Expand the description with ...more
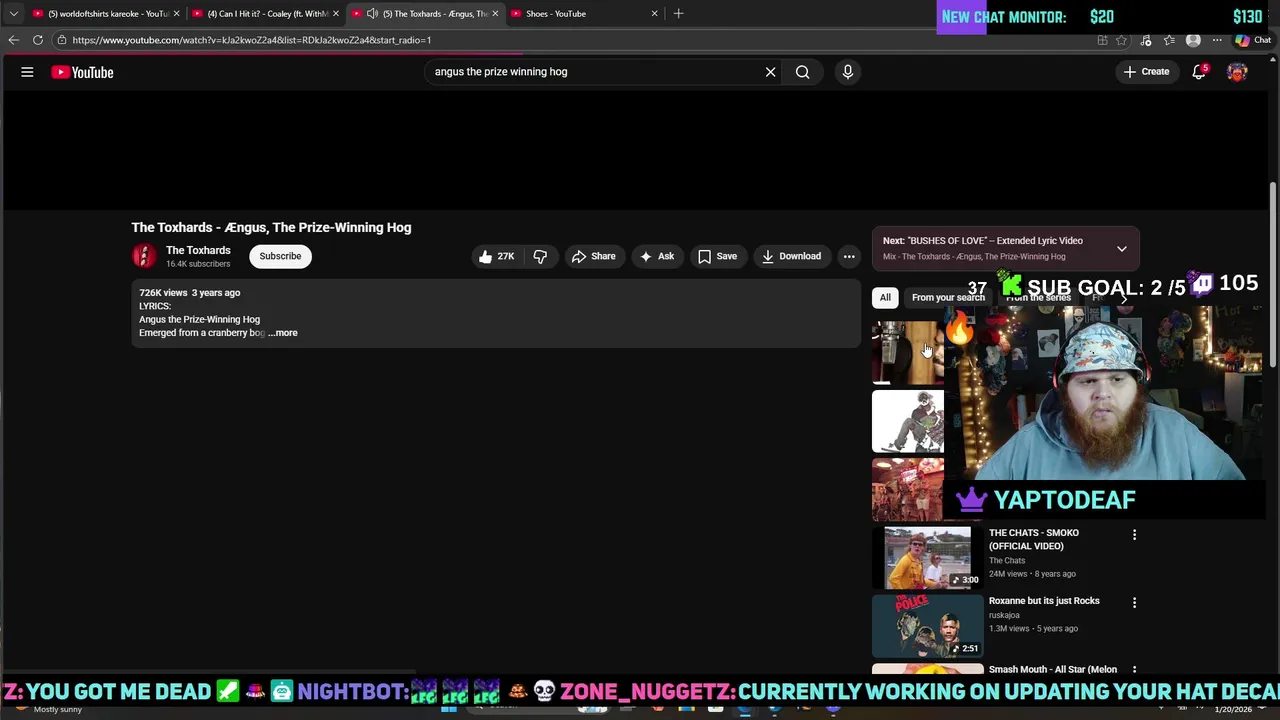1280x720 pixels. tap(283, 333)
